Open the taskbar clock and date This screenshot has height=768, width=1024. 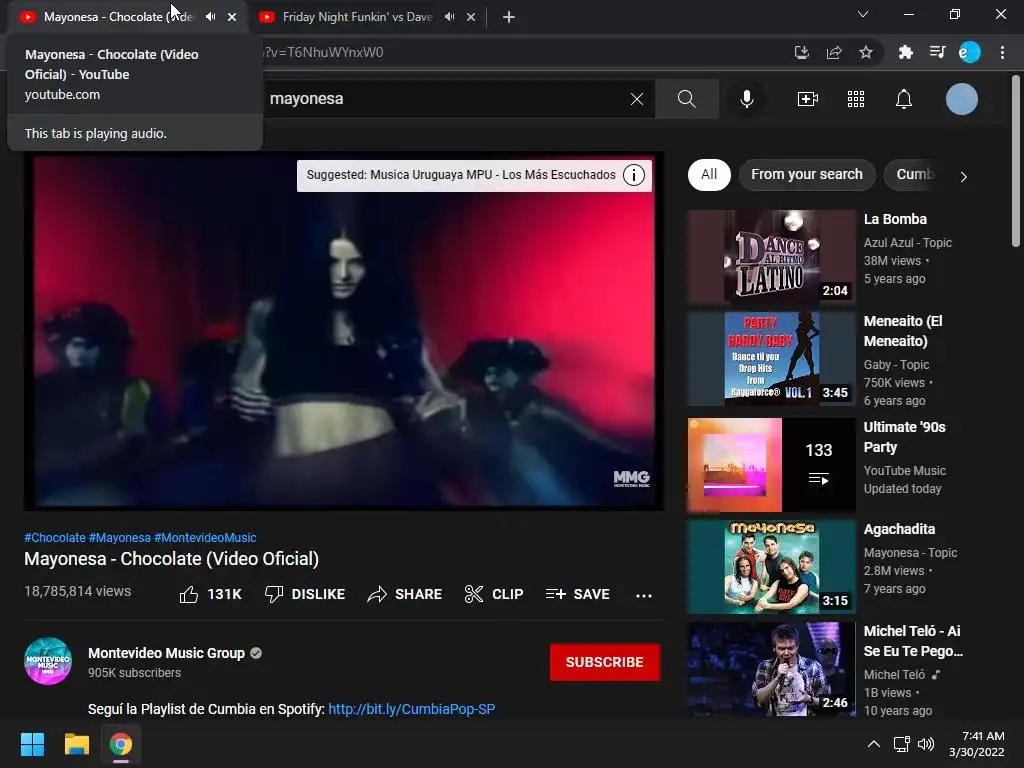(977, 744)
